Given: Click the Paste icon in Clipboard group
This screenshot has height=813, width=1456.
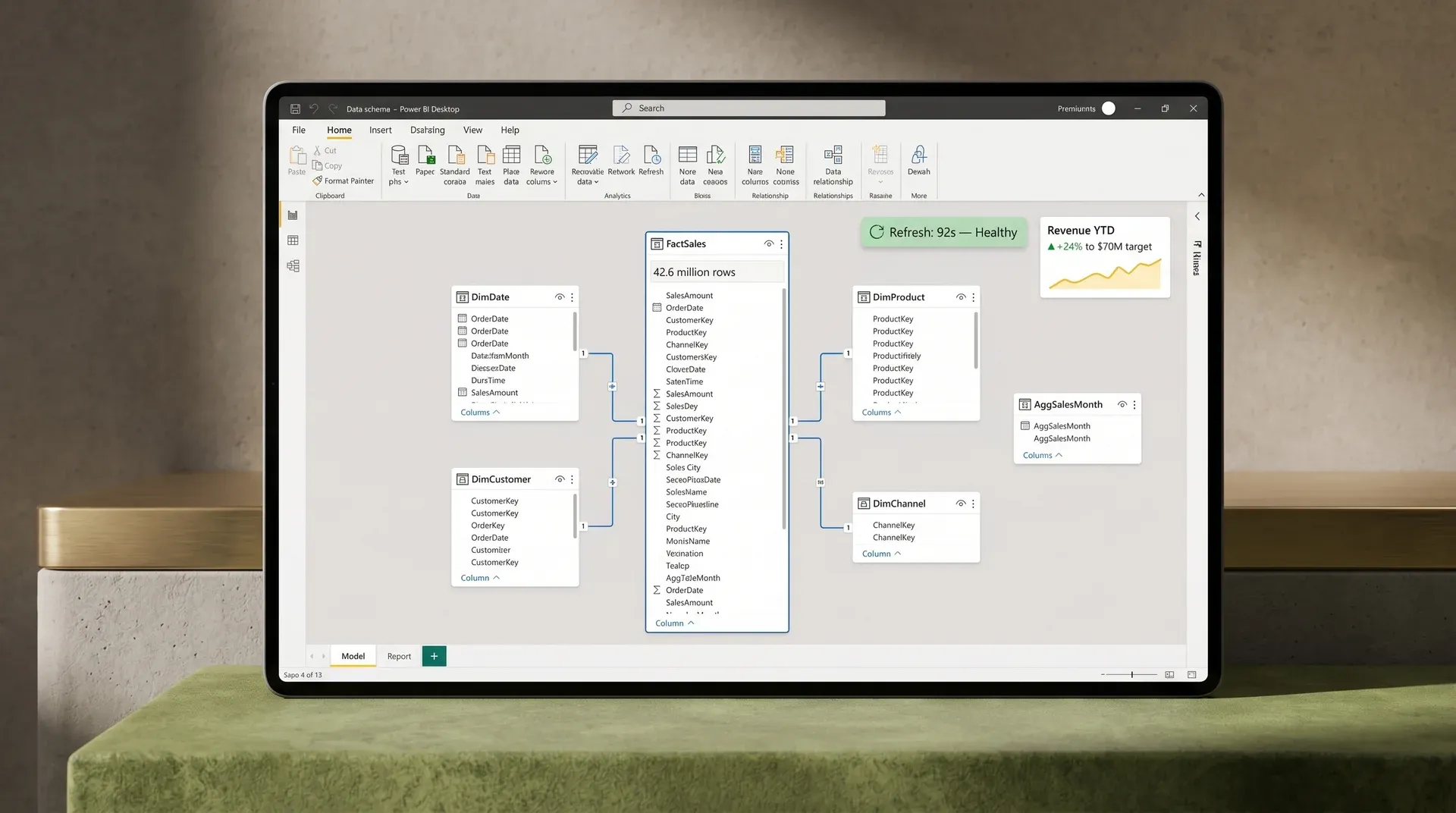Looking at the screenshot, I should pos(297,155).
